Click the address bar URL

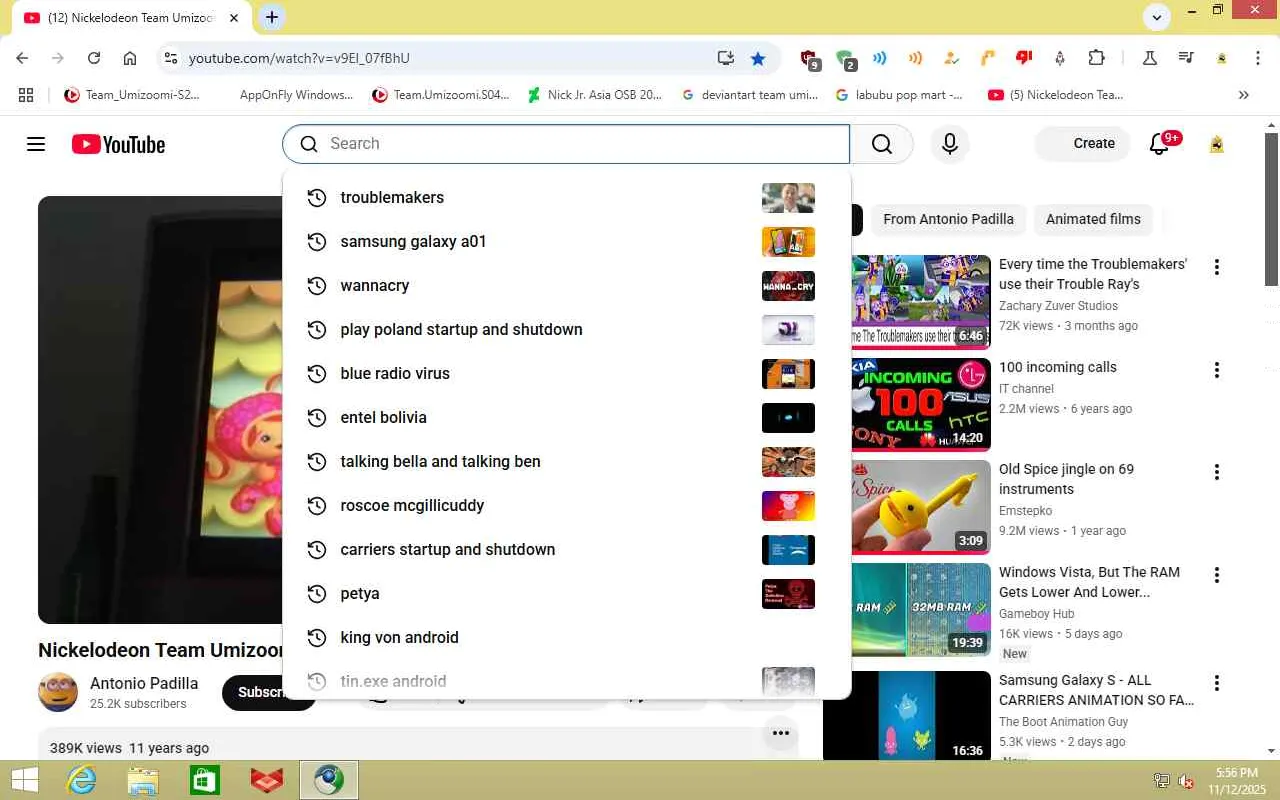(x=299, y=58)
